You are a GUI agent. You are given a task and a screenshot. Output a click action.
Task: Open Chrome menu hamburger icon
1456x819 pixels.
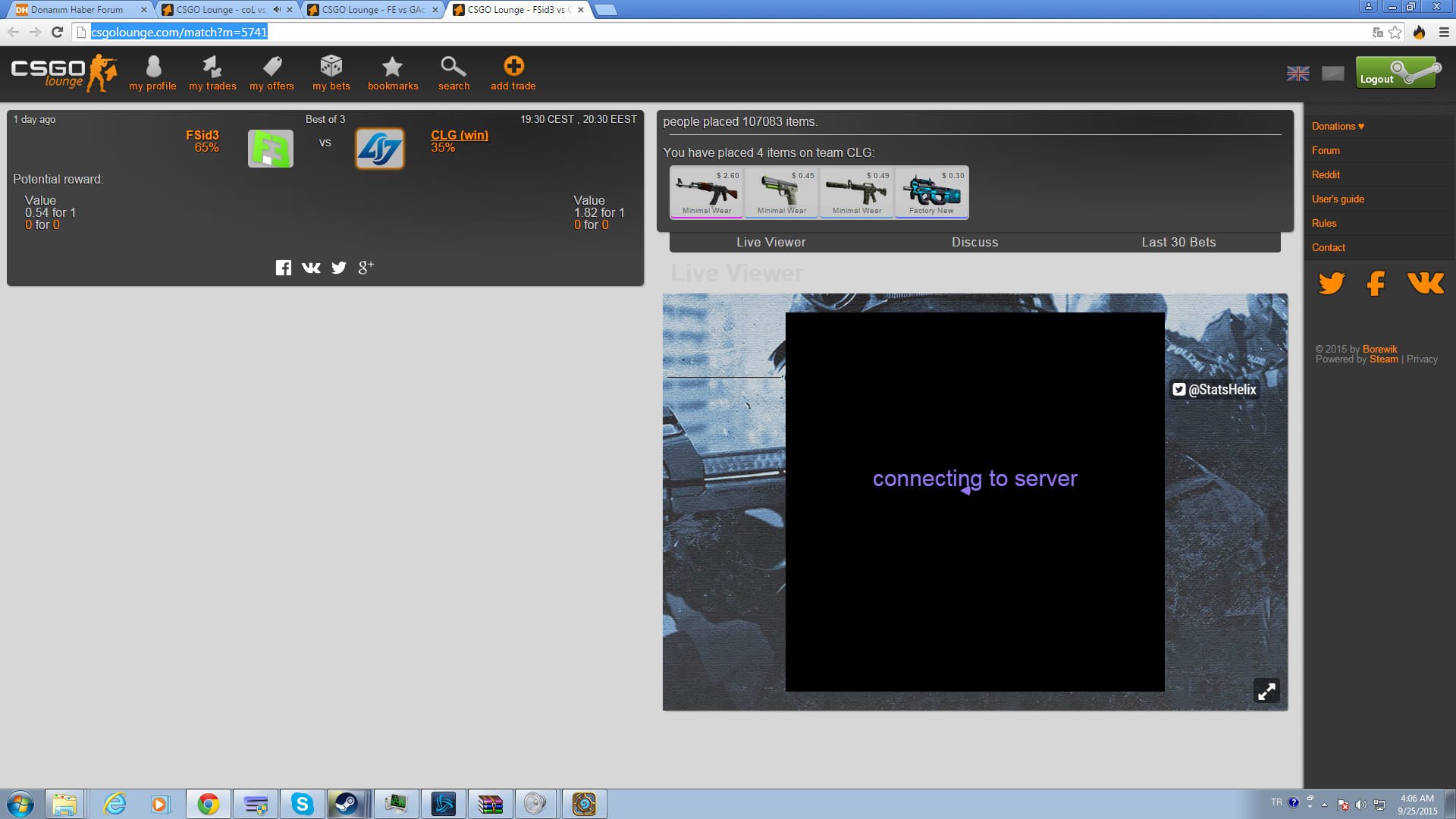pyautogui.click(x=1444, y=32)
